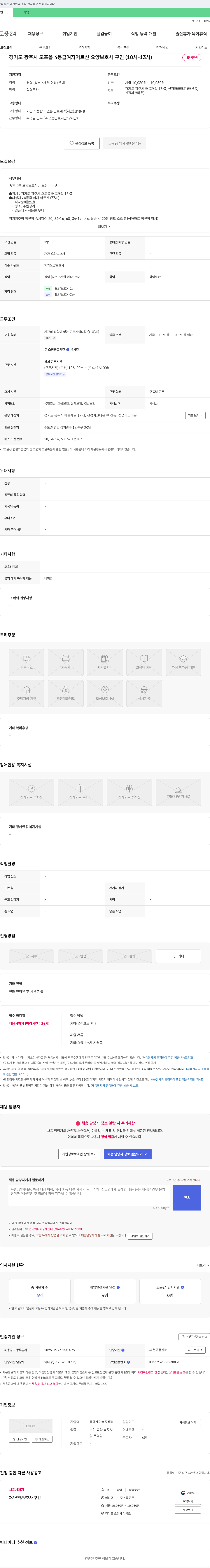Screen dimensions: 210x1568
Task: Click the 고용24 logo
Action: [8, 34]
